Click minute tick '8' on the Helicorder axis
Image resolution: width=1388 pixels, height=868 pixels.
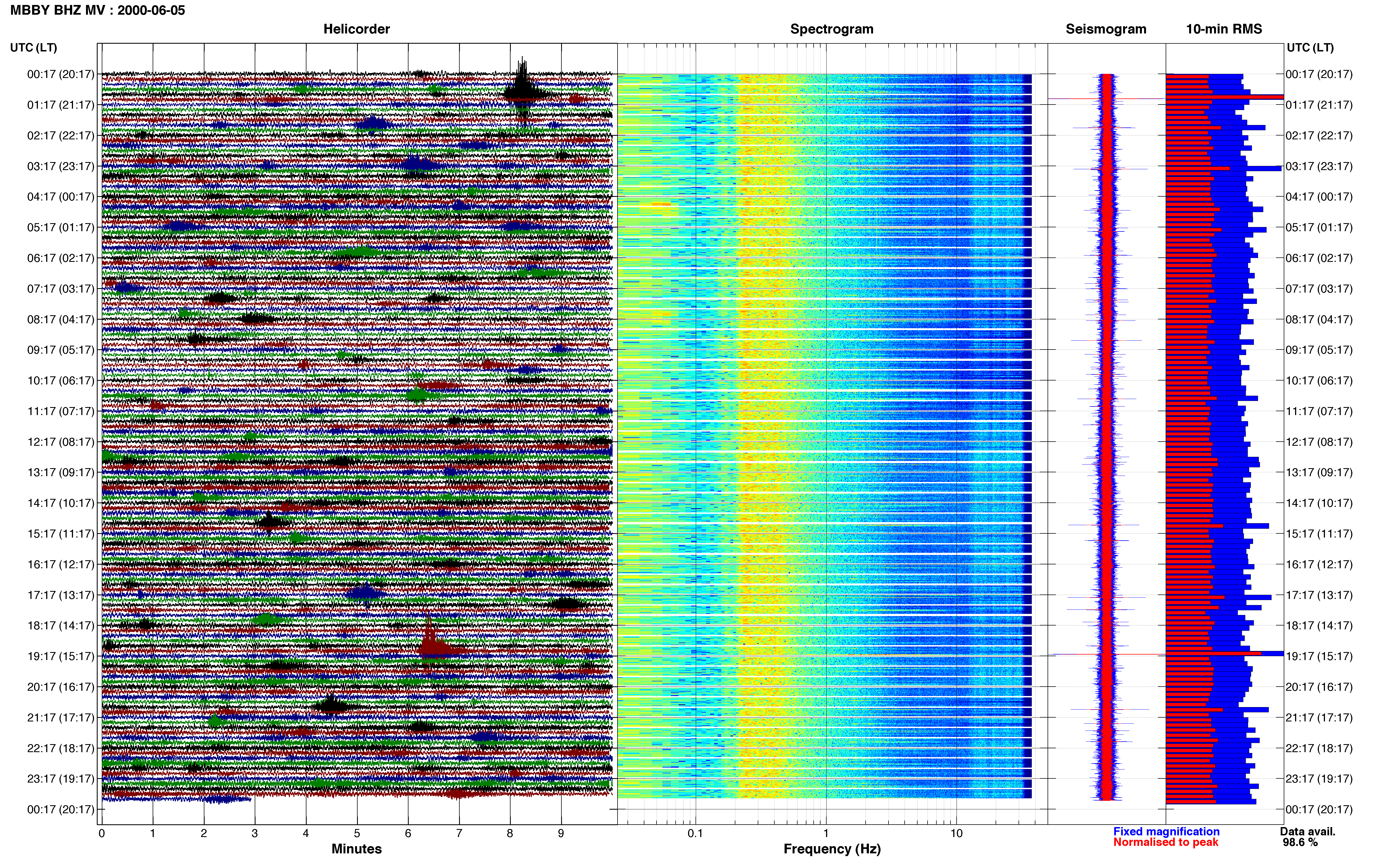[x=510, y=833]
